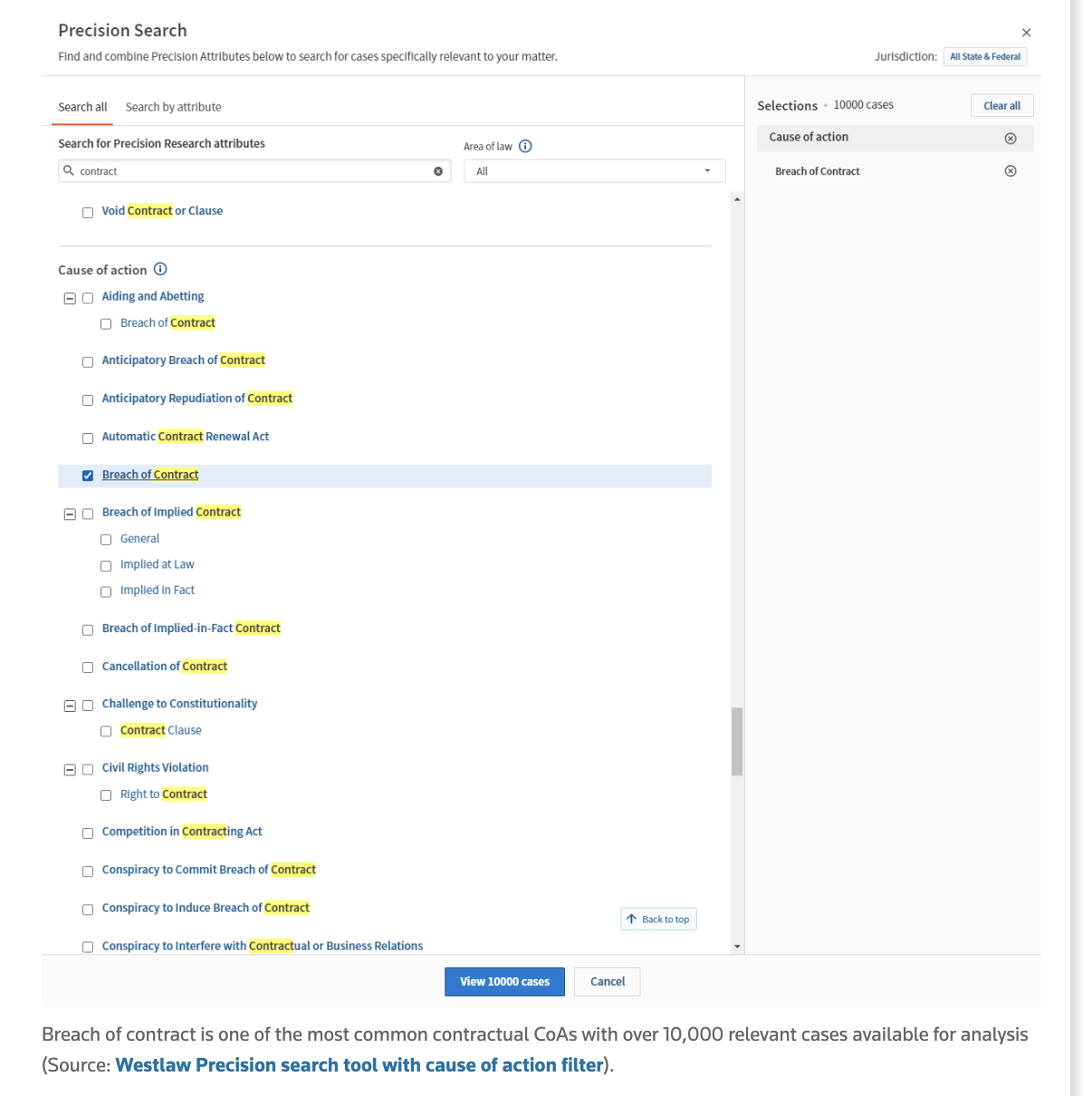
Task: Click View 10000 cases button
Action: click(504, 982)
